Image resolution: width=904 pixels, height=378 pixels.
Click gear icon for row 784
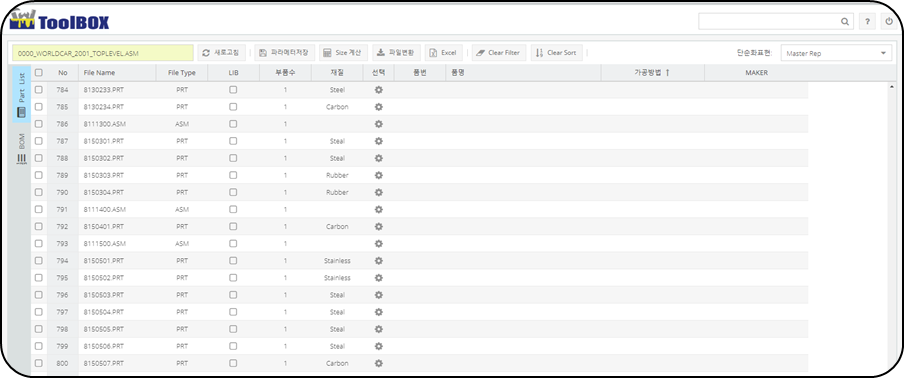coord(379,90)
